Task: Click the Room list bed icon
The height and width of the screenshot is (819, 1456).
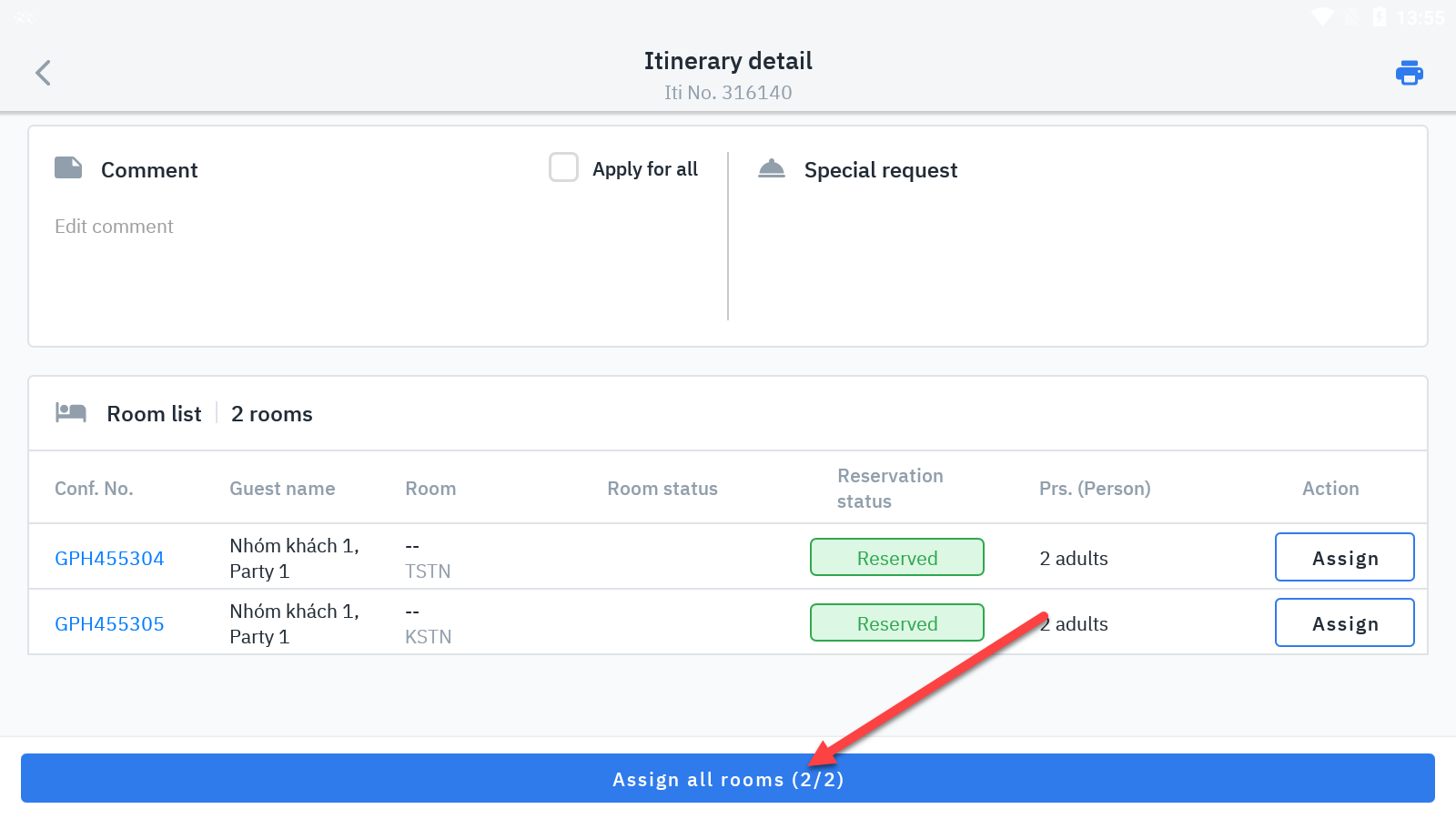Action: tap(71, 413)
